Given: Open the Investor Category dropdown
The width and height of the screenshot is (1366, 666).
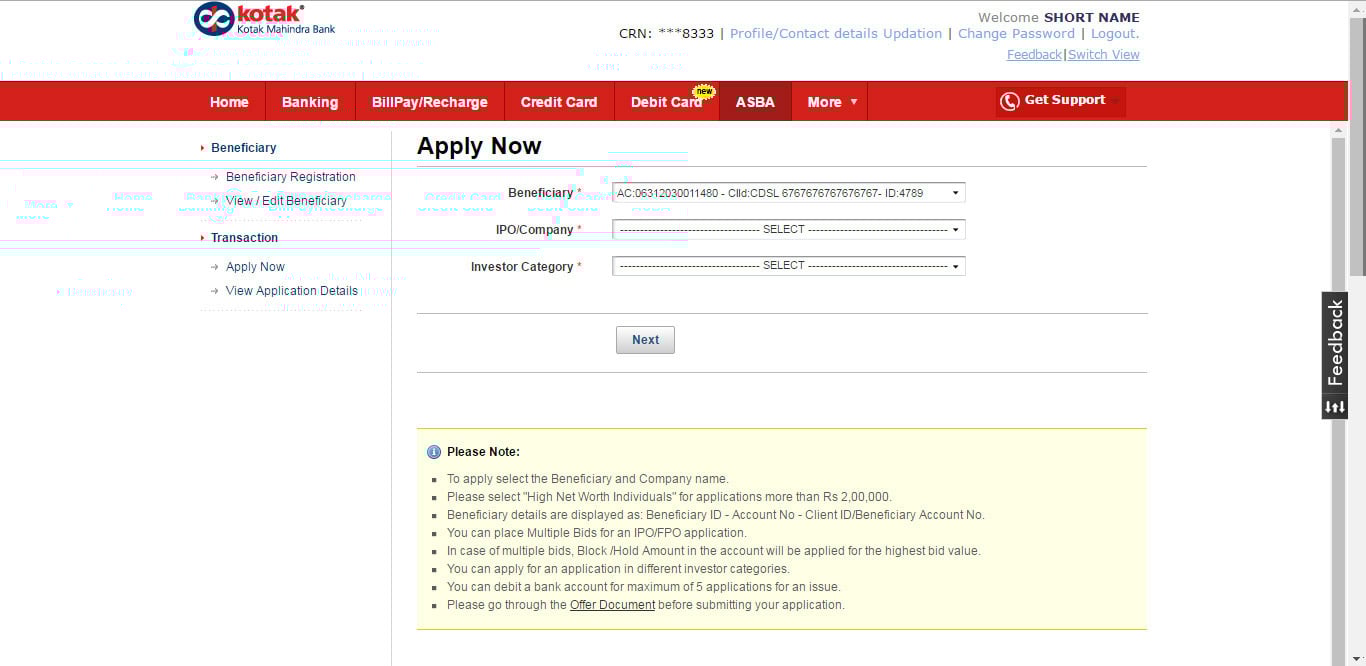Looking at the screenshot, I should coord(788,266).
